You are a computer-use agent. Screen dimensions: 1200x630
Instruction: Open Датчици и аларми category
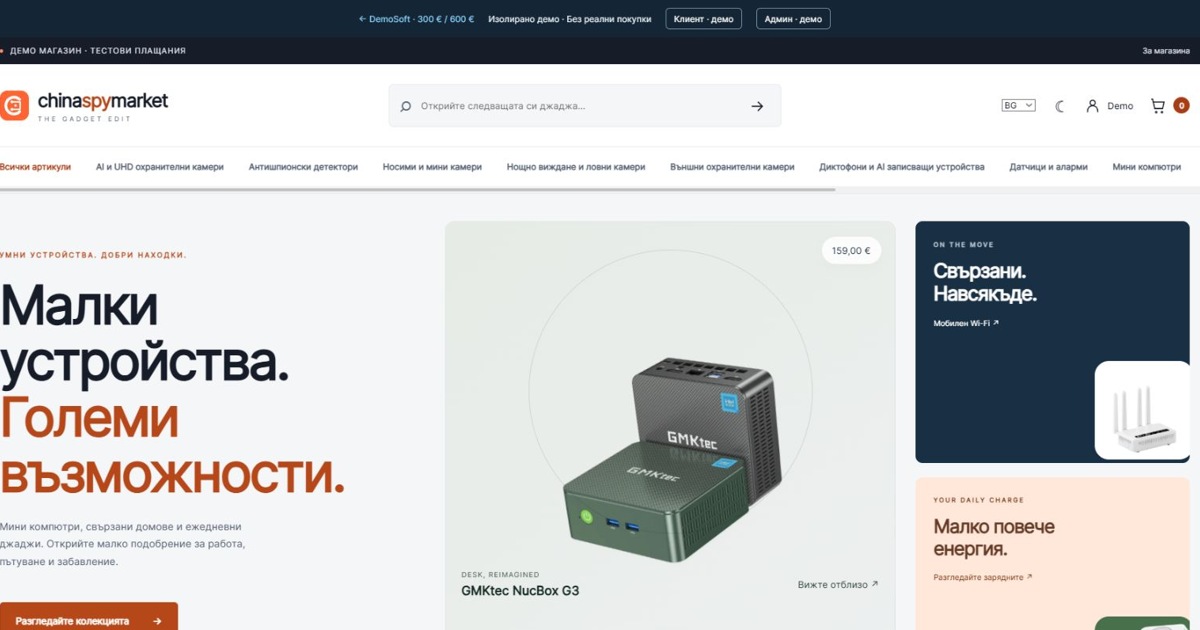coord(1048,167)
